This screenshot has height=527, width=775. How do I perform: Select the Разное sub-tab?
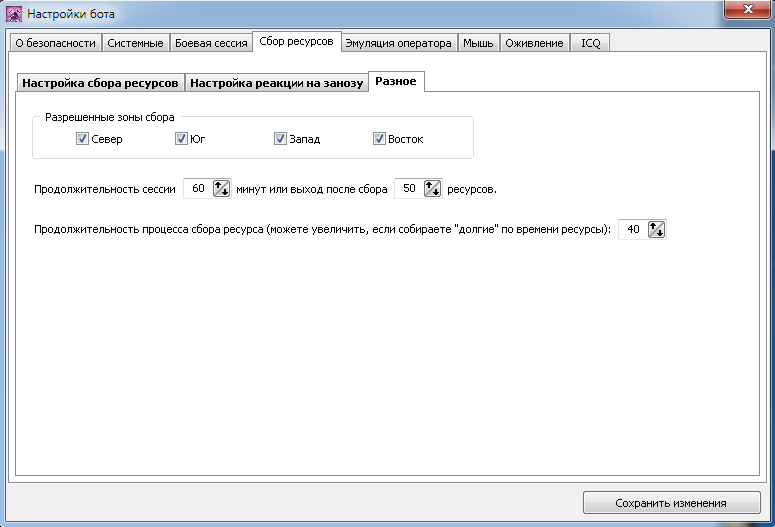coord(396,81)
